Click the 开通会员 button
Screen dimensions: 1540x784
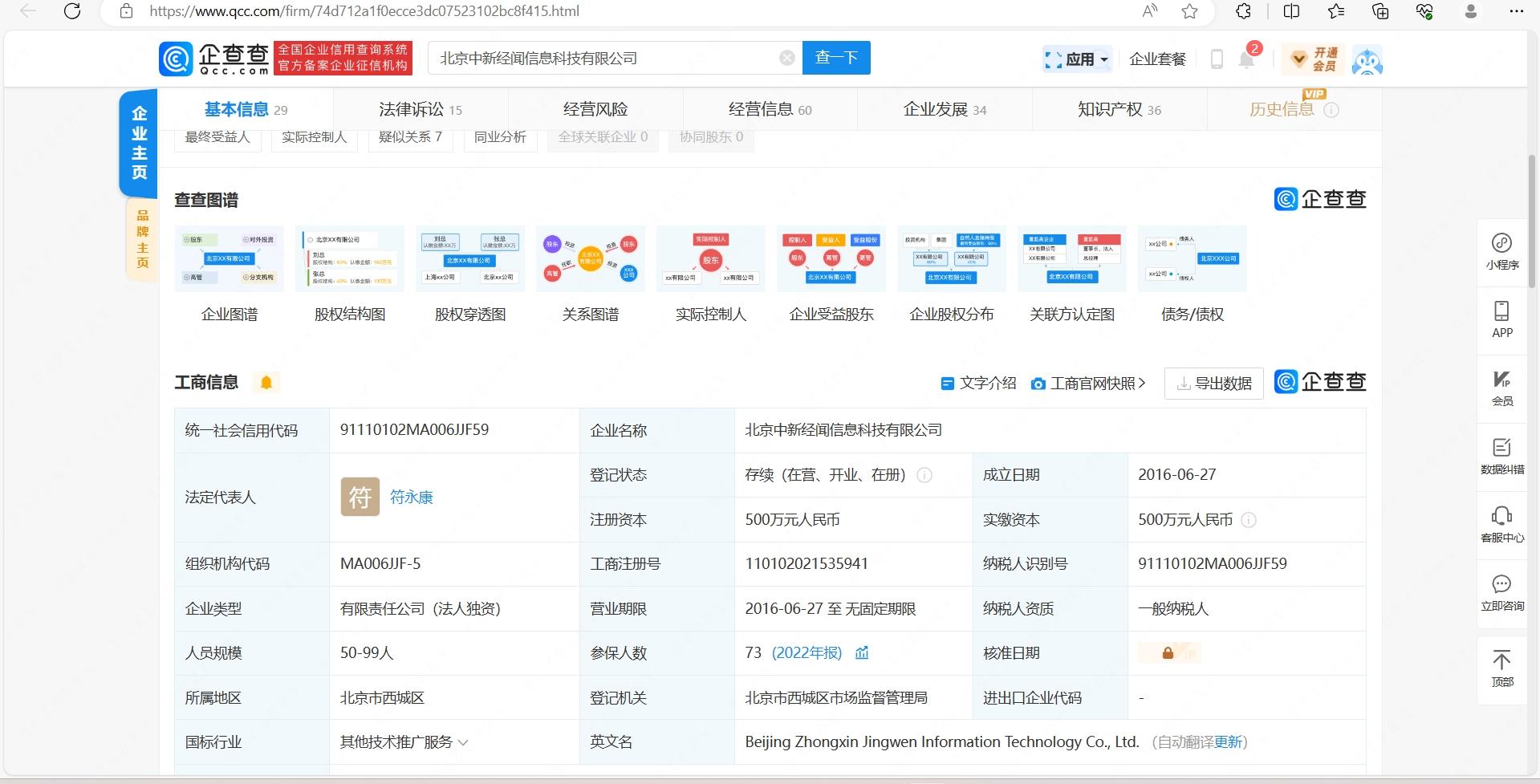click(x=1314, y=59)
